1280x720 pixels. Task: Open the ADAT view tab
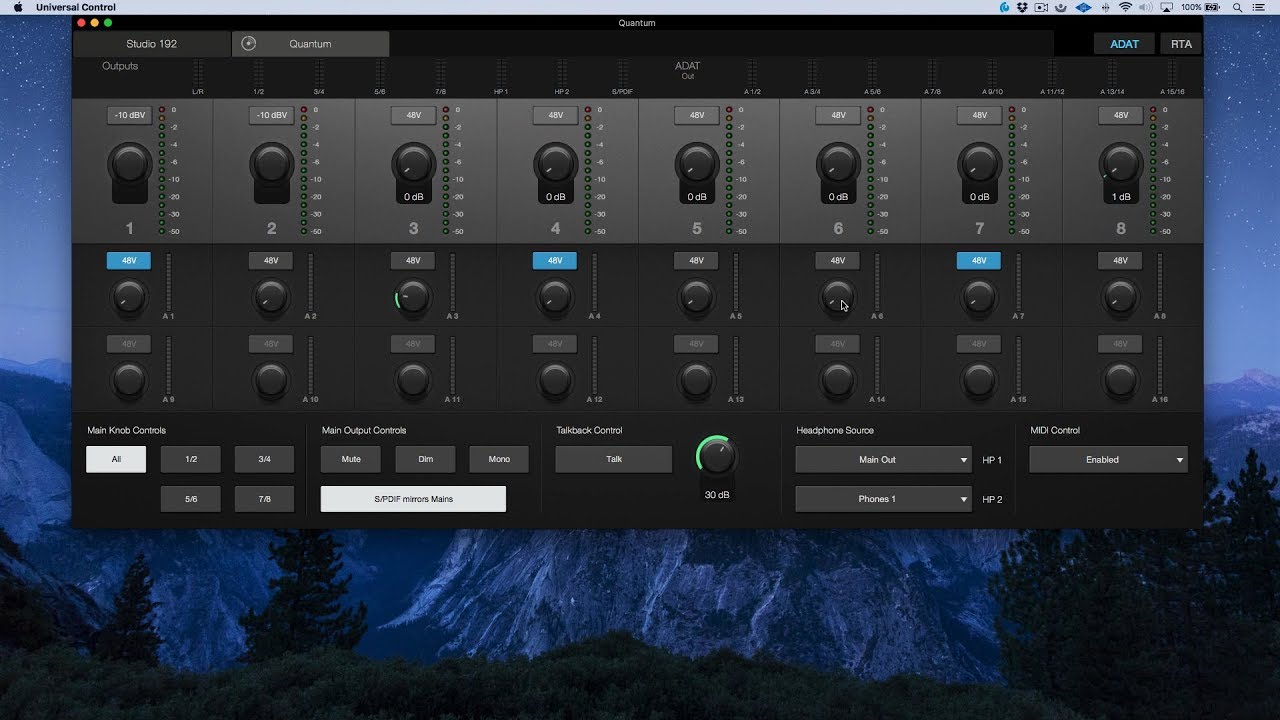tap(1124, 44)
